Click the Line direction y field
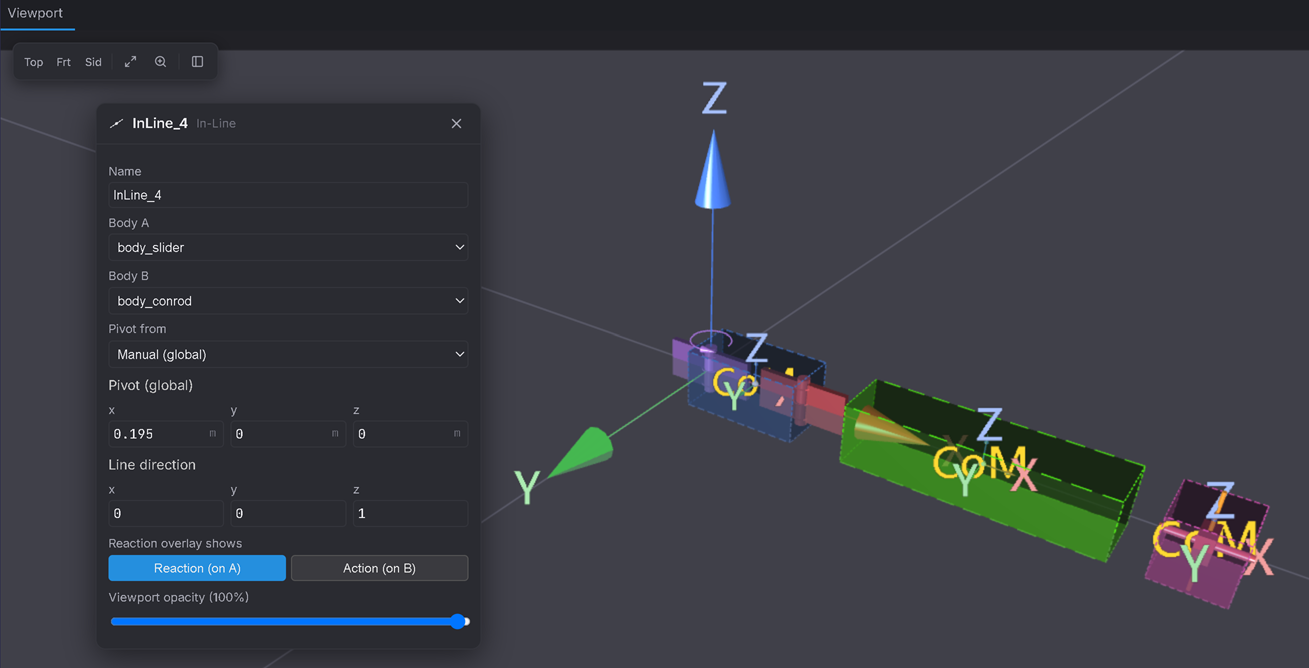The height and width of the screenshot is (668, 1309). (x=288, y=513)
